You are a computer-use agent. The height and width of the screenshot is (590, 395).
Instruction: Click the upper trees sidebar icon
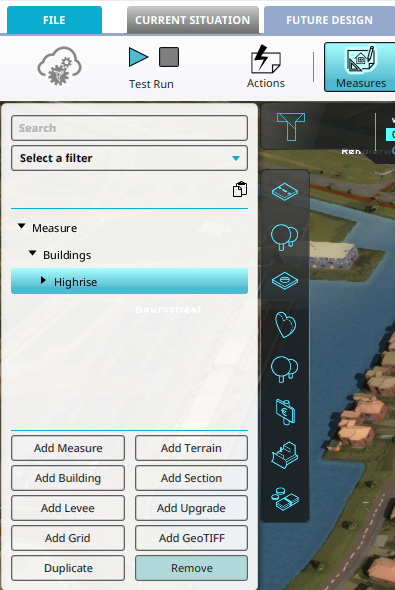[x=284, y=237]
